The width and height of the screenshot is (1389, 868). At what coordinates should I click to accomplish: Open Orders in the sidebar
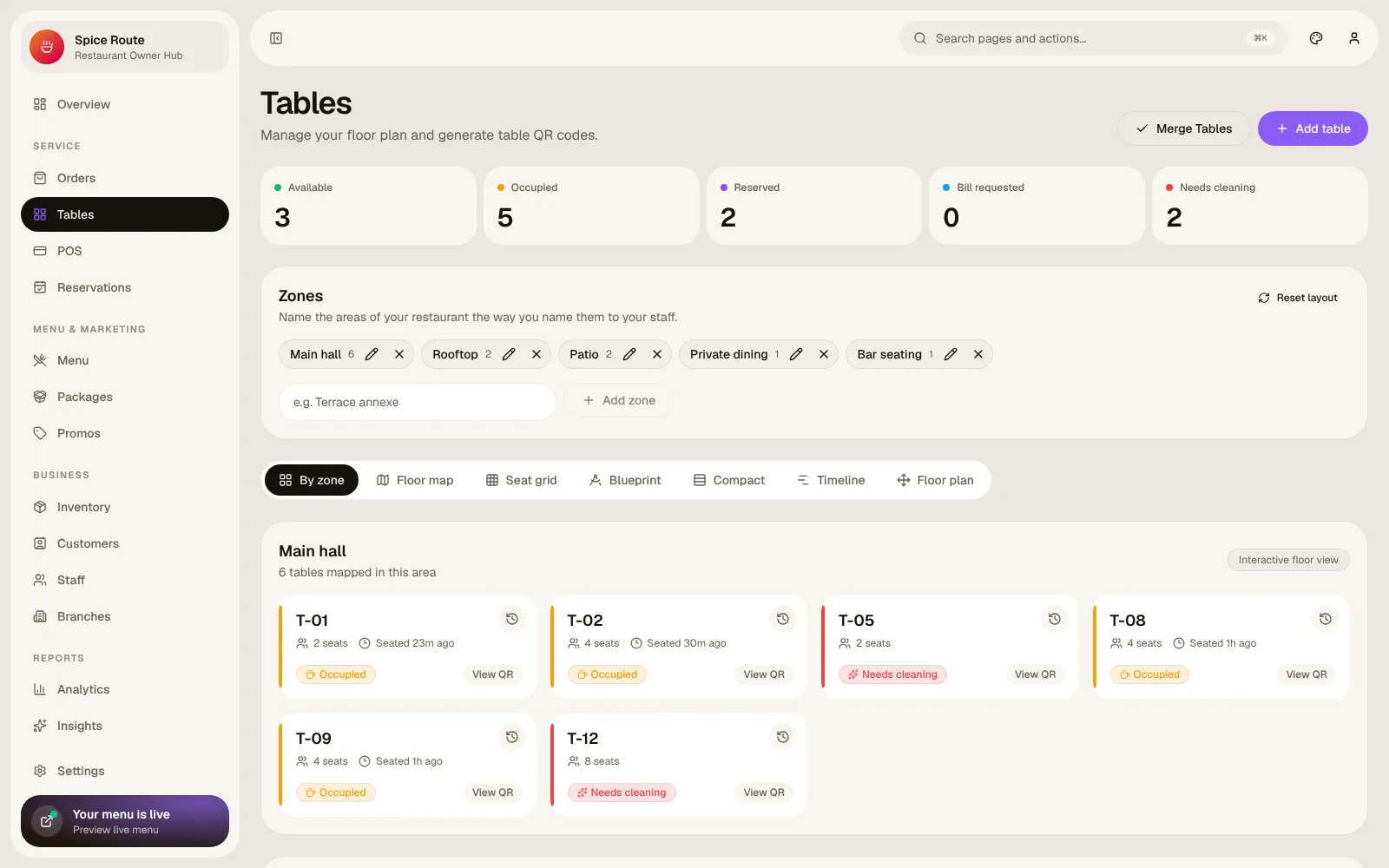click(125, 178)
